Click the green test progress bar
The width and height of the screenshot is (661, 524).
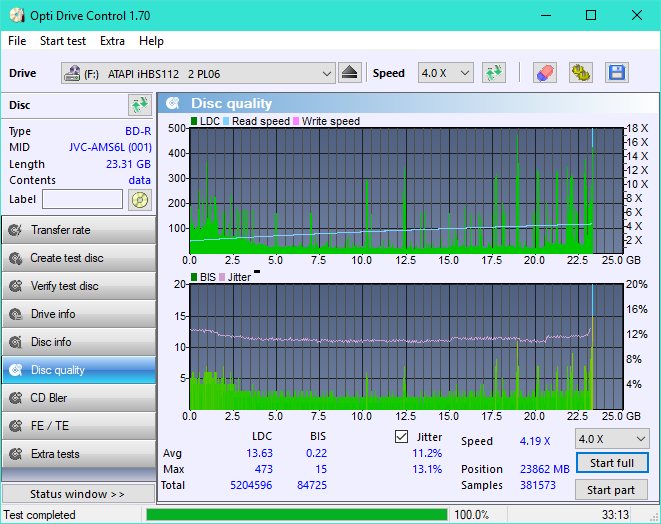[x=297, y=515]
